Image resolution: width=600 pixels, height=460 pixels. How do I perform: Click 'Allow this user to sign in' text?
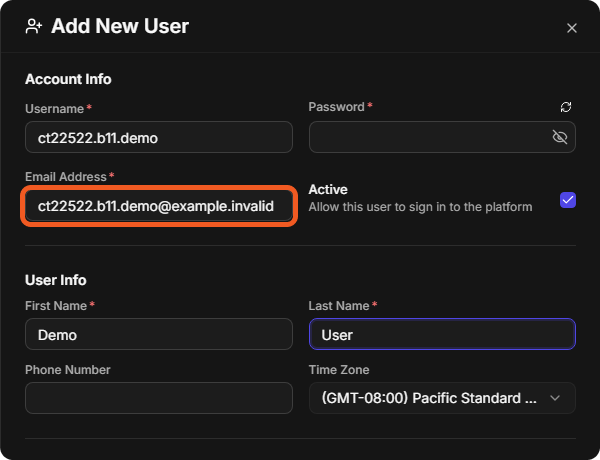(420, 207)
